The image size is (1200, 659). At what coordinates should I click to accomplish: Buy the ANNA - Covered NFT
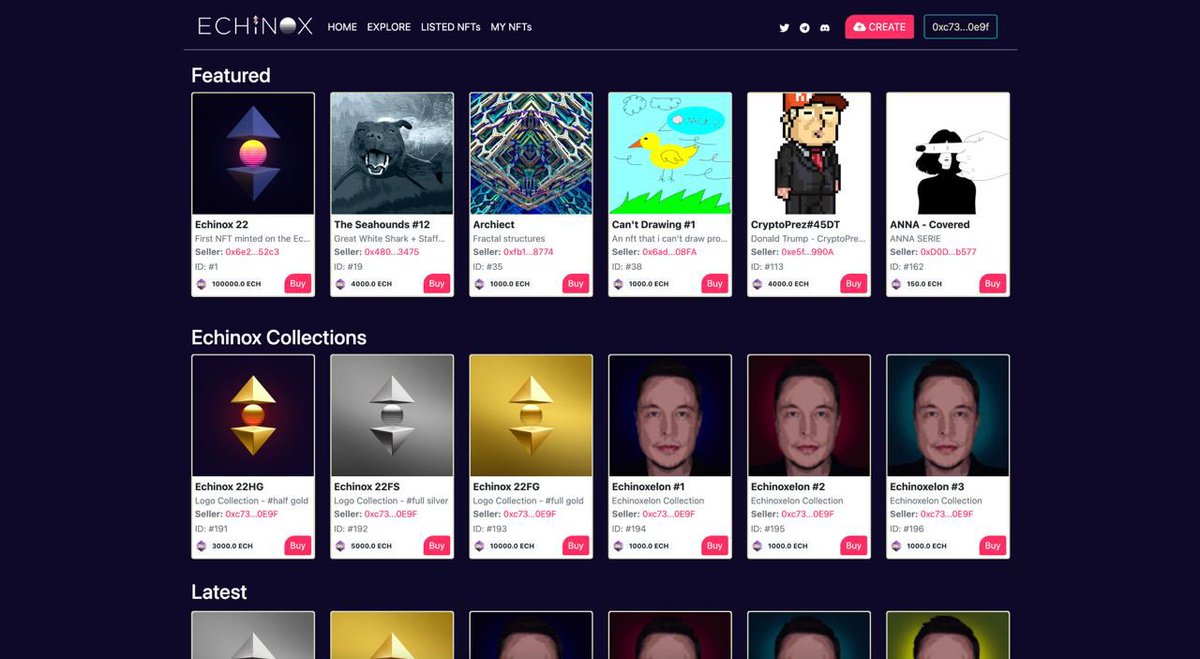click(x=993, y=284)
